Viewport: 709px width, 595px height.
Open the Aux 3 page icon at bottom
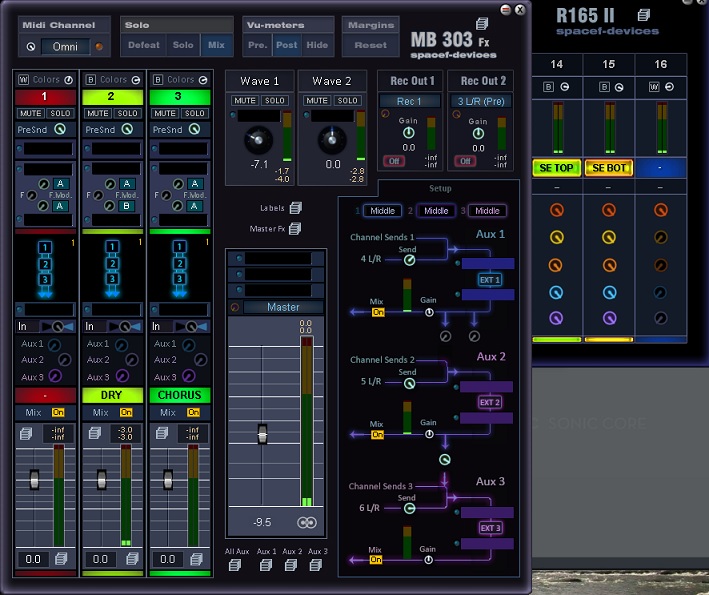pos(317,565)
